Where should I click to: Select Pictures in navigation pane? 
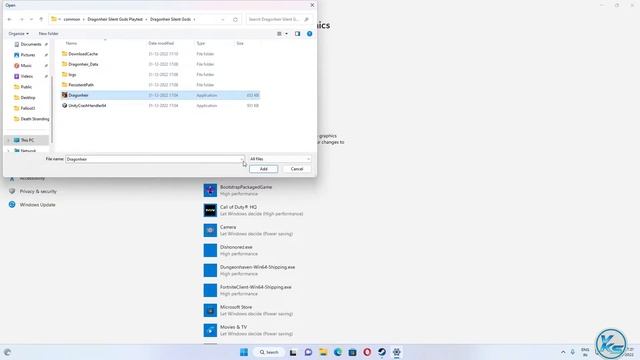29,55
